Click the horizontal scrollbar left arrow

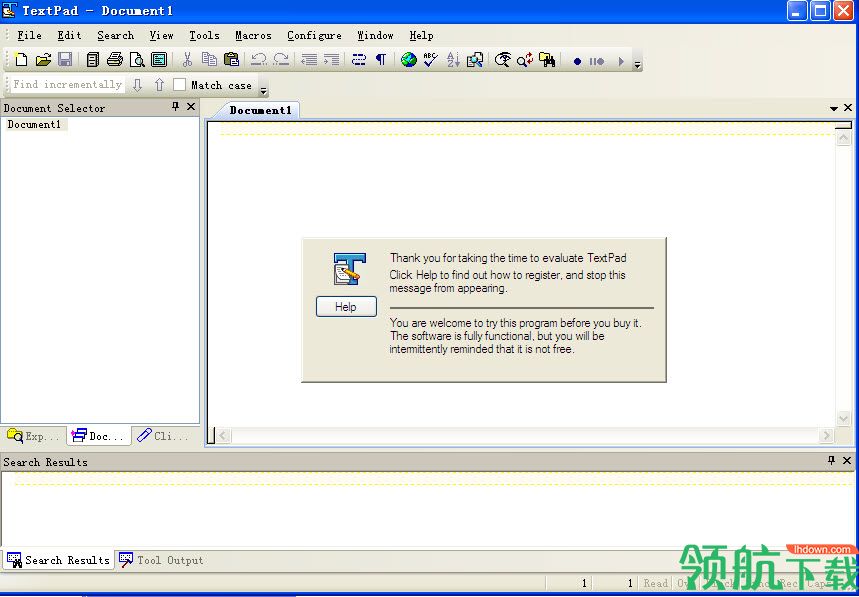pyautogui.click(x=223, y=435)
